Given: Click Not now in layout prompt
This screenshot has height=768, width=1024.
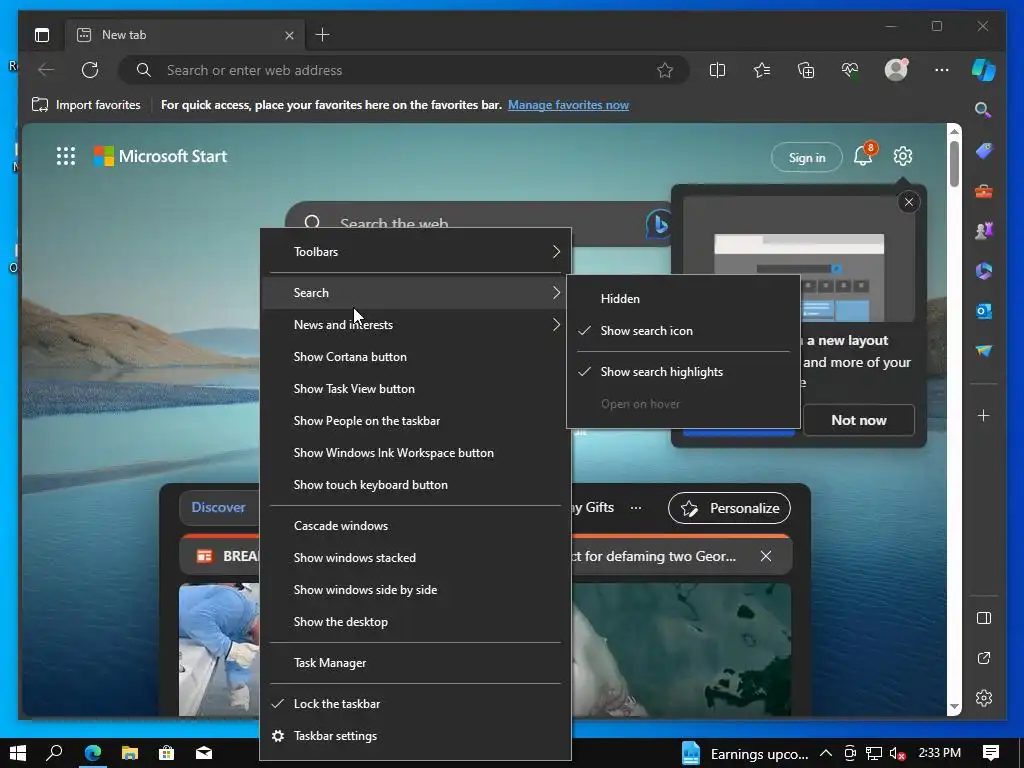Looking at the screenshot, I should [x=858, y=420].
